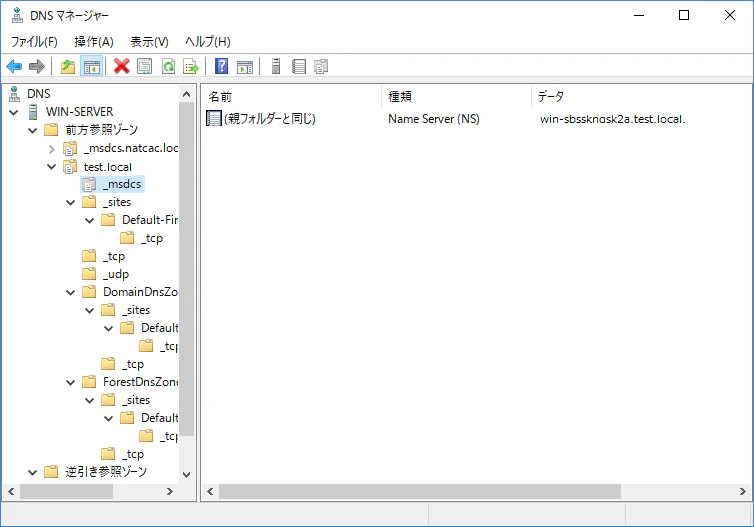The image size is (754, 527).
Task: Click the _msdcs.natcac.loc zone icon
Action: coord(70,148)
